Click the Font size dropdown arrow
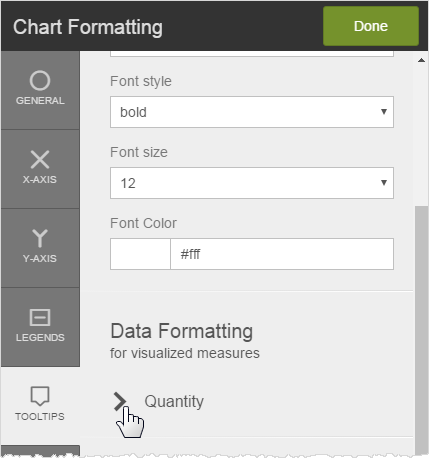Screen dimensions: 429x459 [384, 183]
